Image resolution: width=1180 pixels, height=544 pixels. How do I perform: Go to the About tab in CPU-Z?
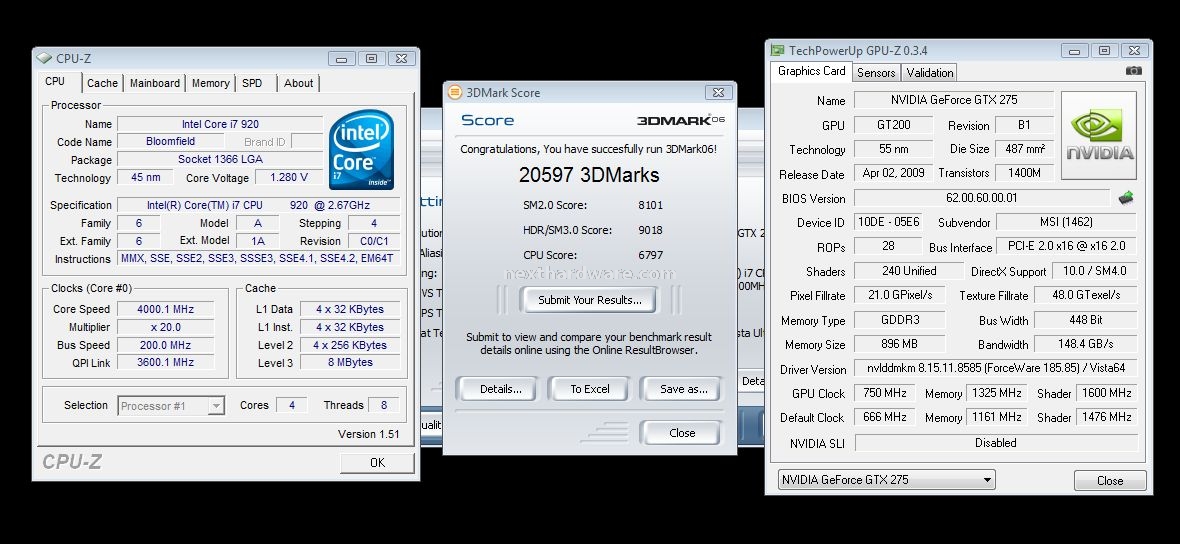(299, 83)
